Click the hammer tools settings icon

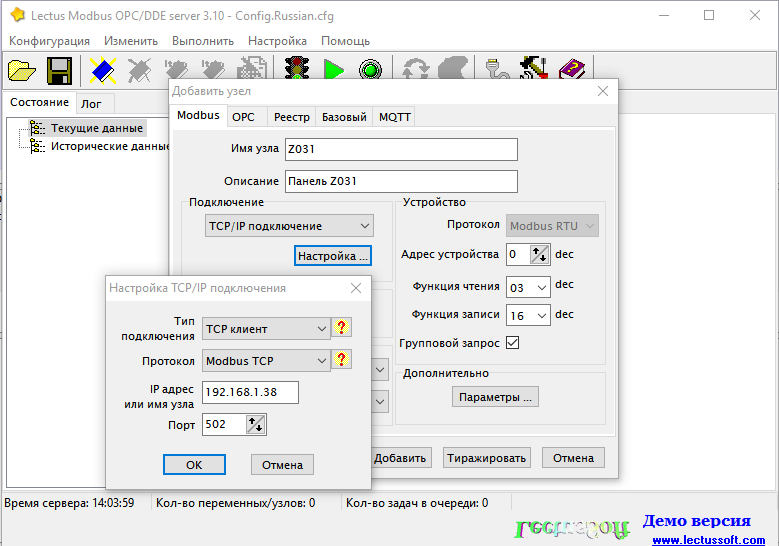coord(533,70)
